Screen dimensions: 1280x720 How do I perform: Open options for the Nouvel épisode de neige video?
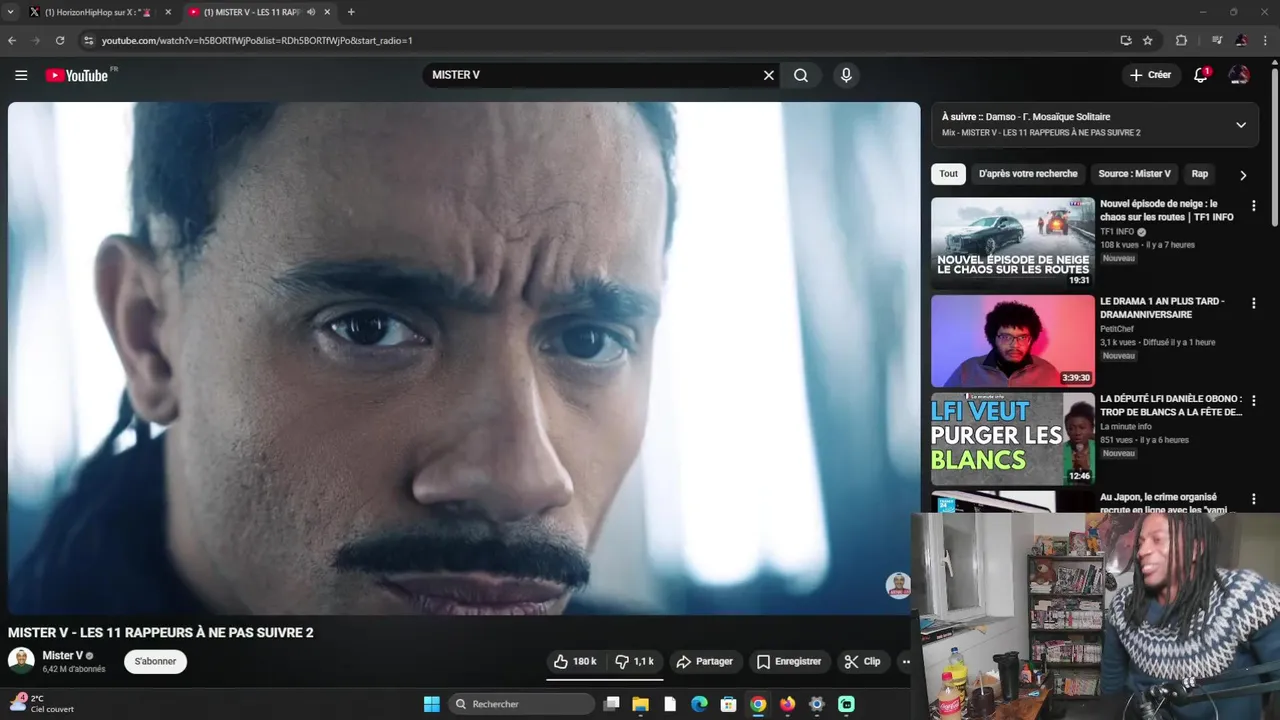click(1253, 206)
